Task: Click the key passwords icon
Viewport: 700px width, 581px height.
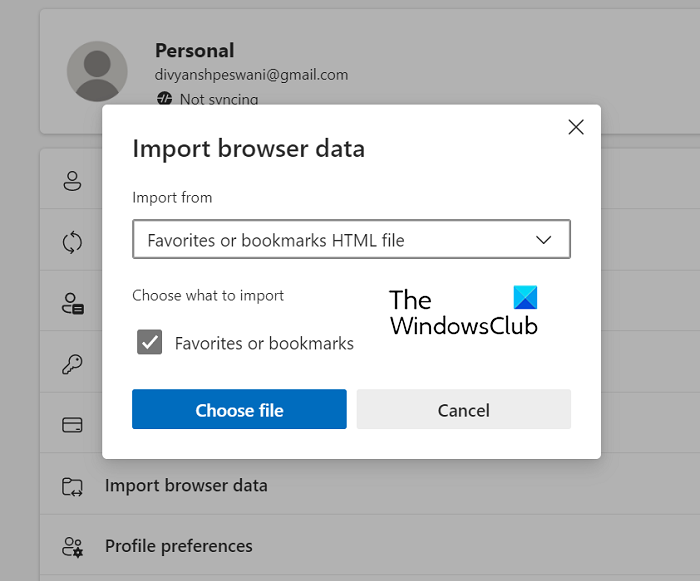Action: tap(72, 364)
